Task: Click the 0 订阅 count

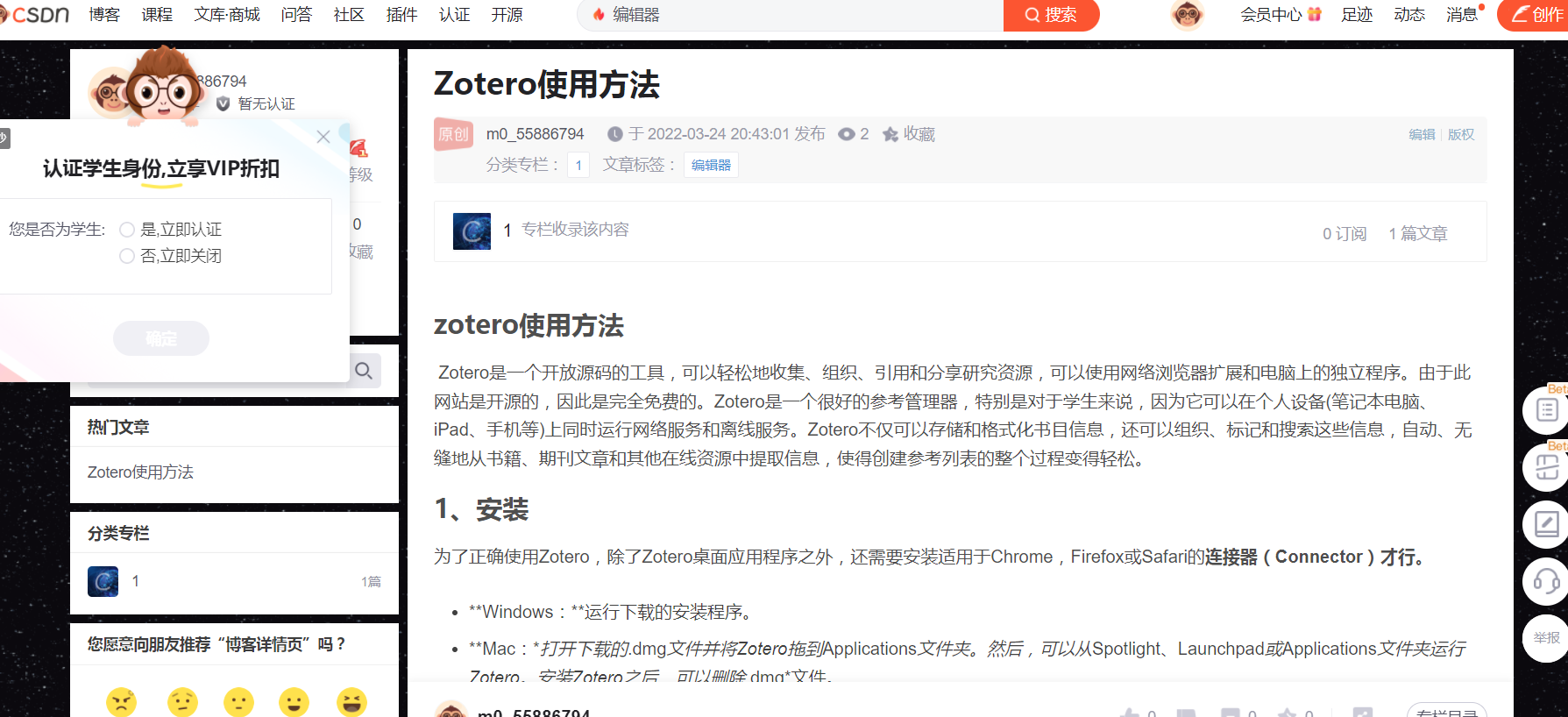Action: click(x=1345, y=234)
